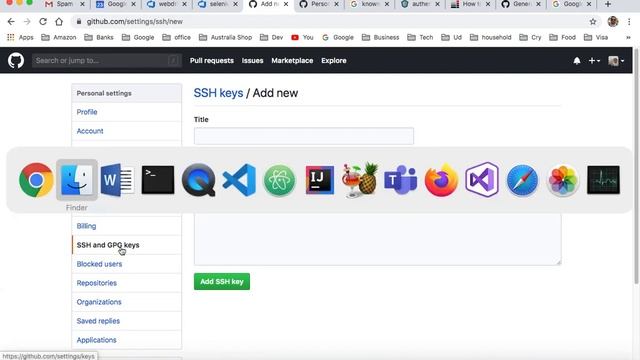Switch to Chrome in the app switcher
Image resolution: width=640 pixels, height=360 pixels.
[x=36, y=180]
